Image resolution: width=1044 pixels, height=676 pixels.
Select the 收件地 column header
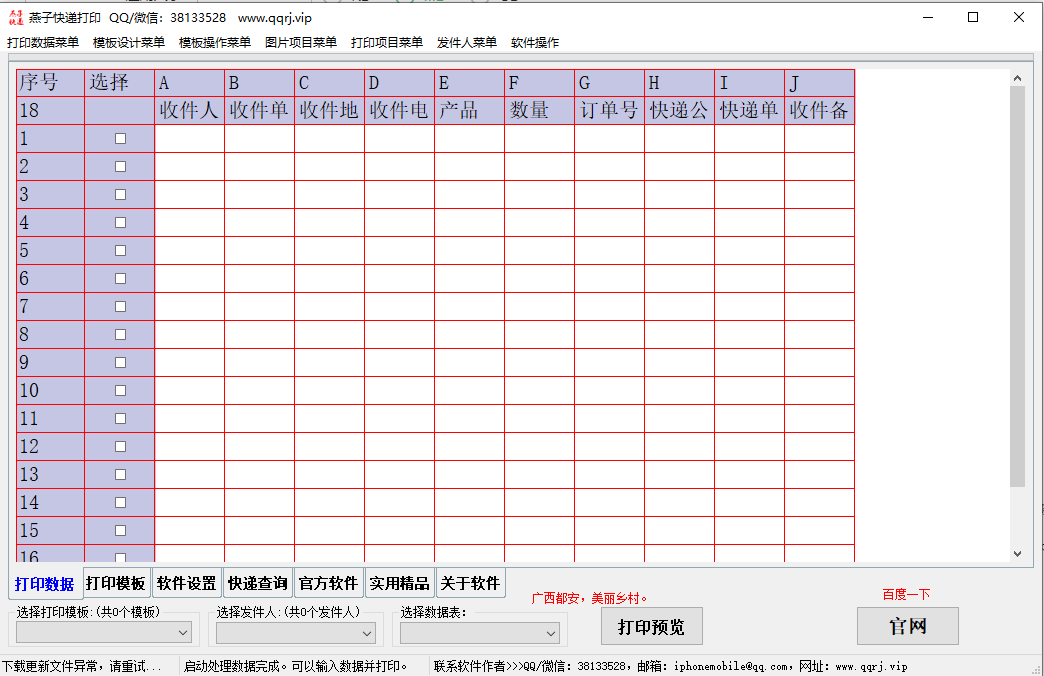330,111
